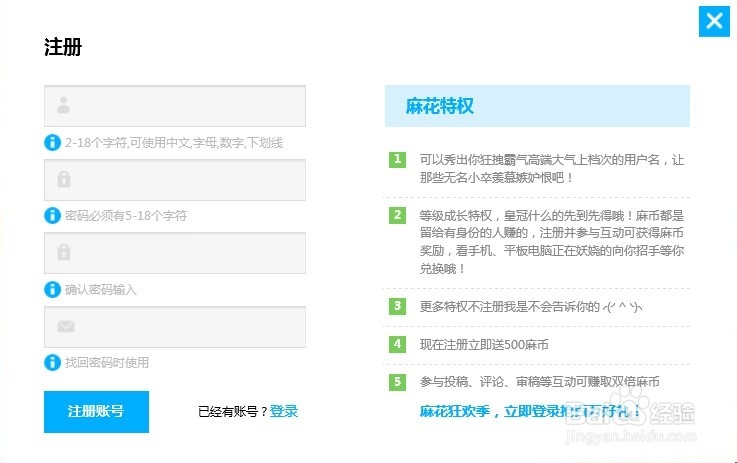Click the green number 1 privilege badge
The height and width of the screenshot is (463, 737).
(x=397, y=159)
